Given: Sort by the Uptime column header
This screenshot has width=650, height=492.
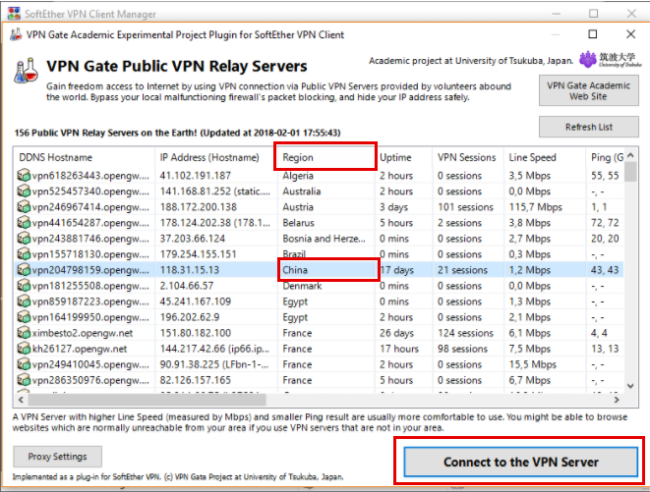Looking at the screenshot, I should pyautogui.click(x=403, y=158).
